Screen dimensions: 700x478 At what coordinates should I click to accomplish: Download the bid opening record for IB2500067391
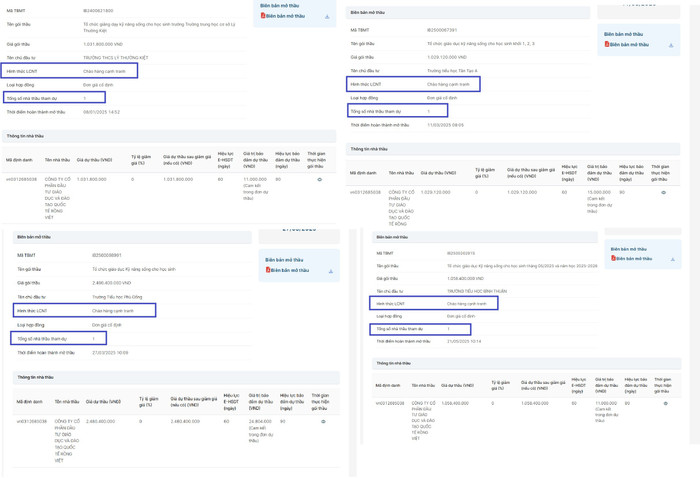coord(671,45)
